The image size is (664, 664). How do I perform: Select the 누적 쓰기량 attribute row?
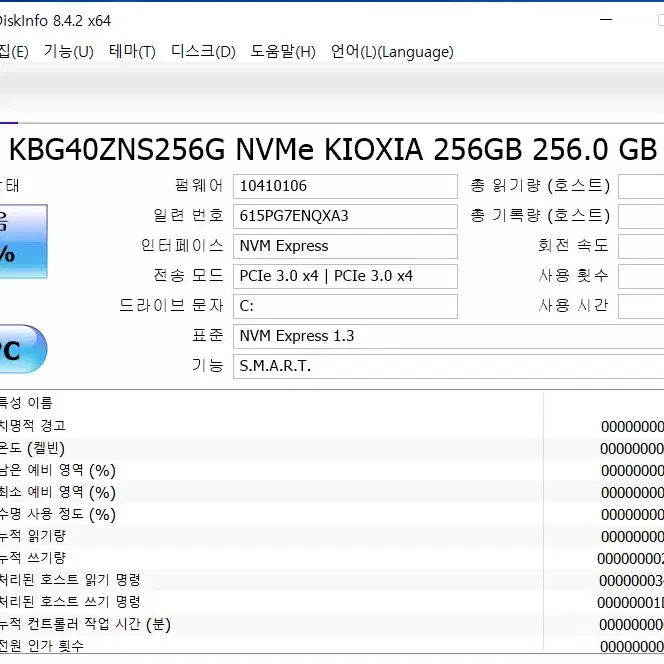332,558
